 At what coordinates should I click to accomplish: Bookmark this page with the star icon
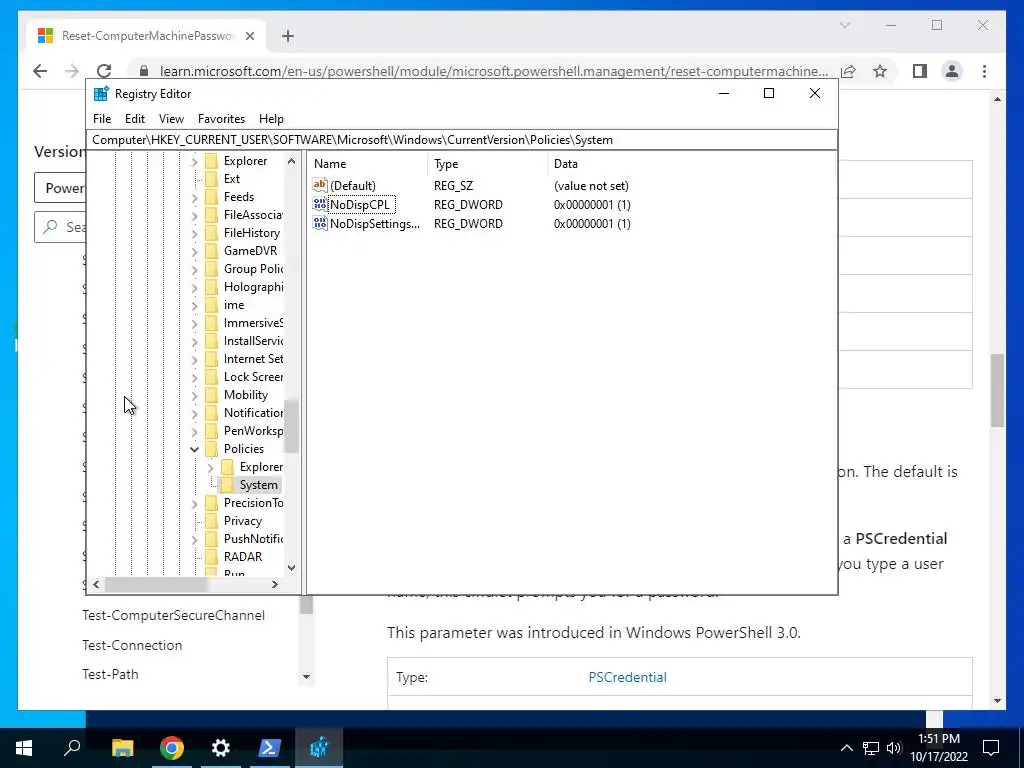pyautogui.click(x=880, y=71)
